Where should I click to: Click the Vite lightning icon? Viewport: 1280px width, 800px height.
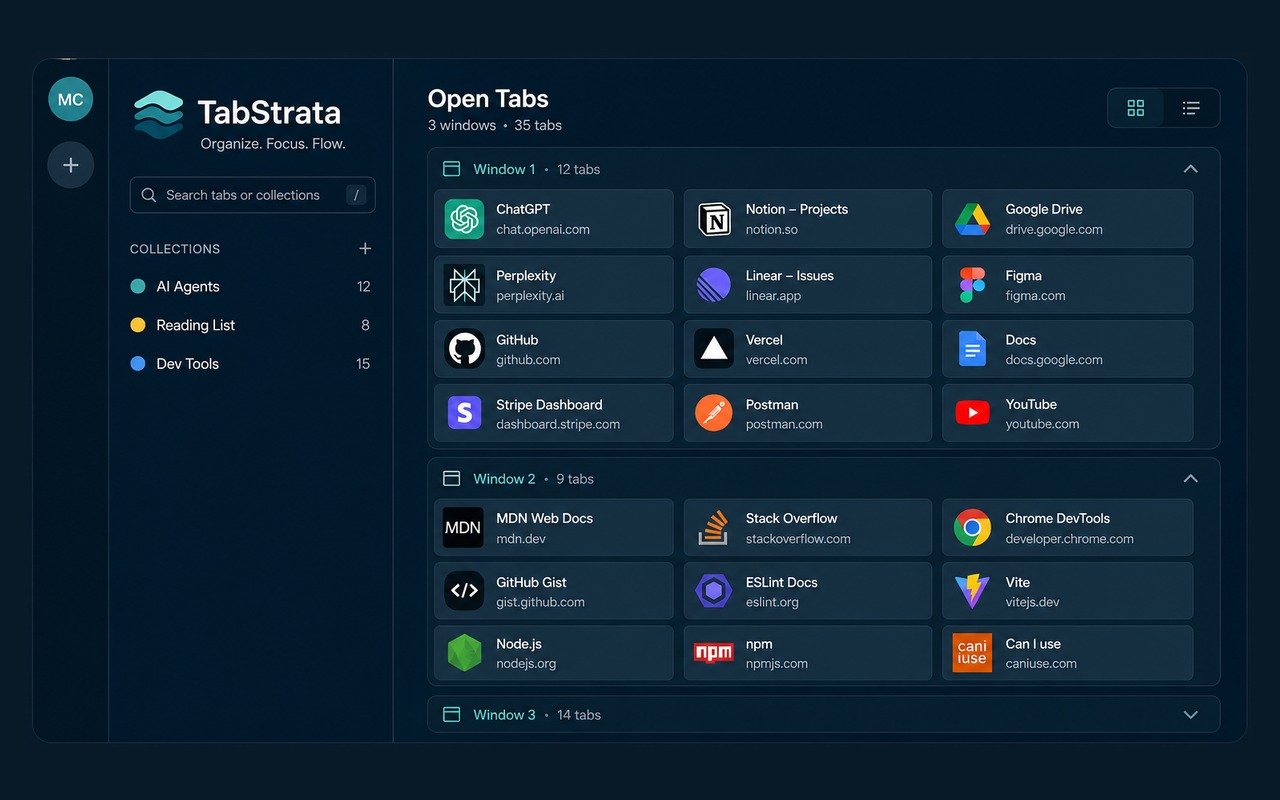click(x=972, y=592)
